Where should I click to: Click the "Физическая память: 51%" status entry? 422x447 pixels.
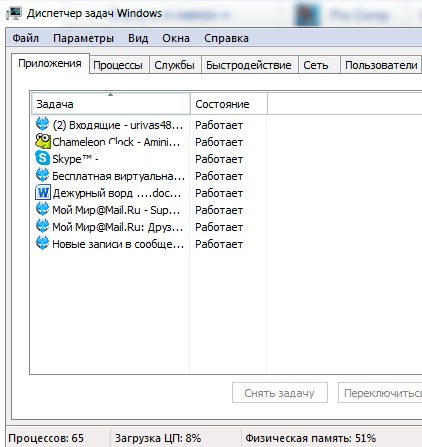click(x=311, y=438)
